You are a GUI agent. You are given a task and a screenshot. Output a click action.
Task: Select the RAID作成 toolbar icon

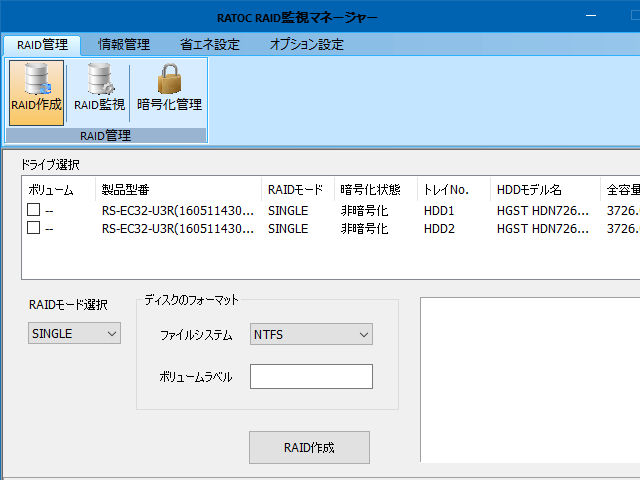(36, 93)
